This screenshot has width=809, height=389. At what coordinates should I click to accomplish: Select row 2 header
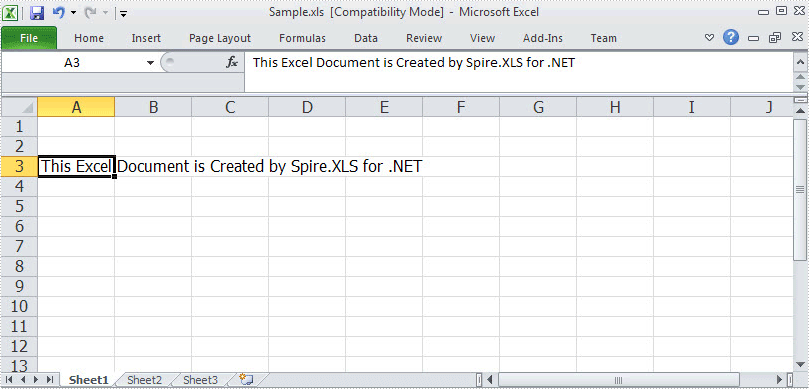tap(20, 147)
